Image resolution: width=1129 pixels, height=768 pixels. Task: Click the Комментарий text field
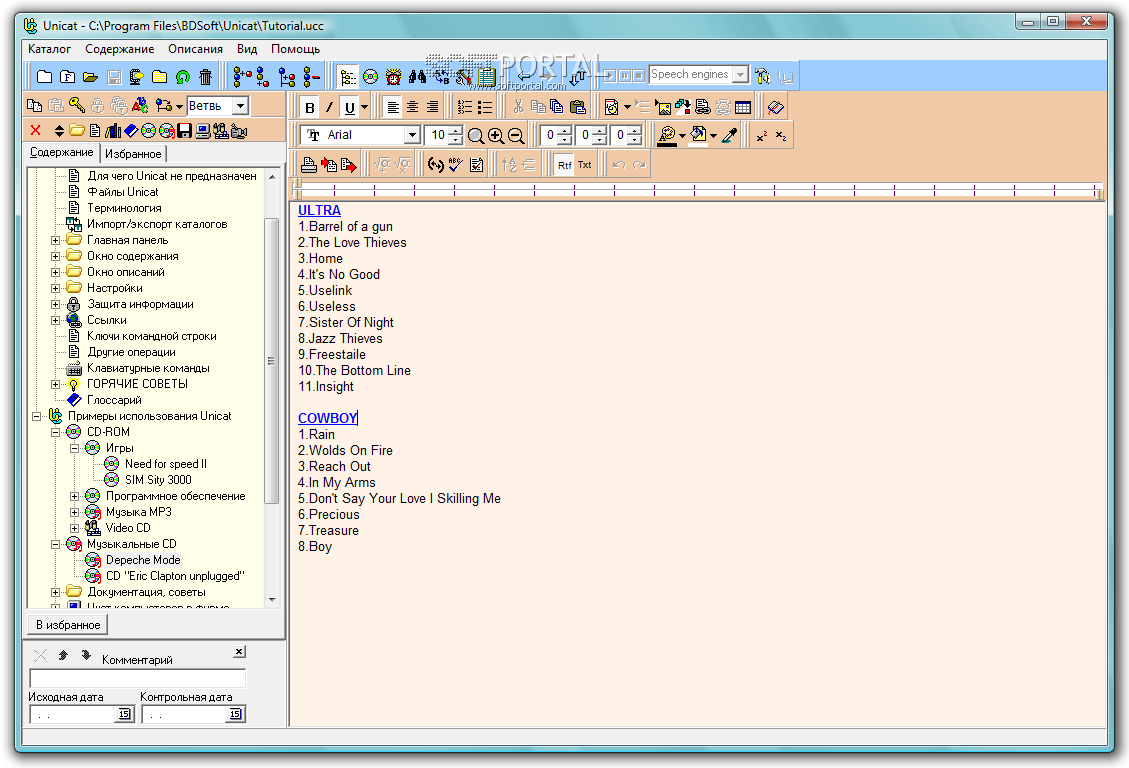coord(138,678)
